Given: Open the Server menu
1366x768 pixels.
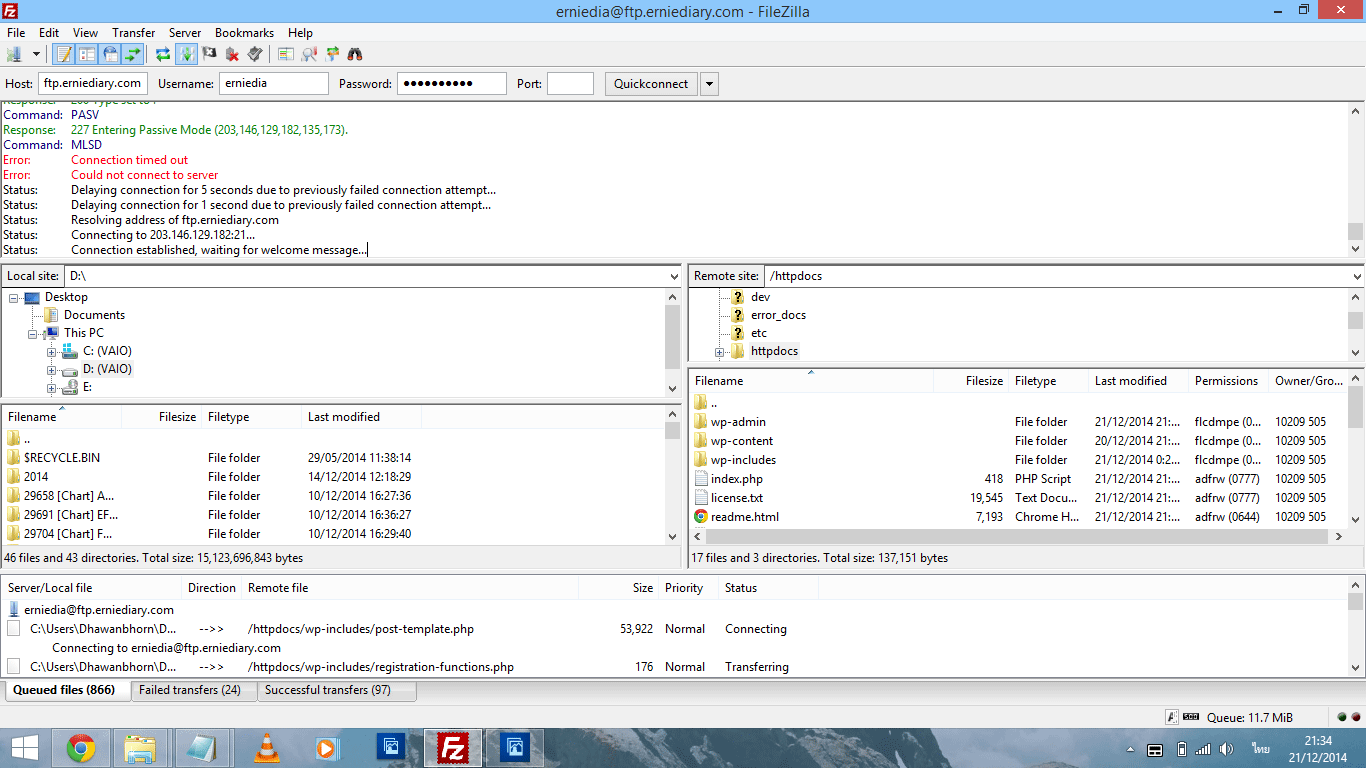Looking at the screenshot, I should pos(185,33).
